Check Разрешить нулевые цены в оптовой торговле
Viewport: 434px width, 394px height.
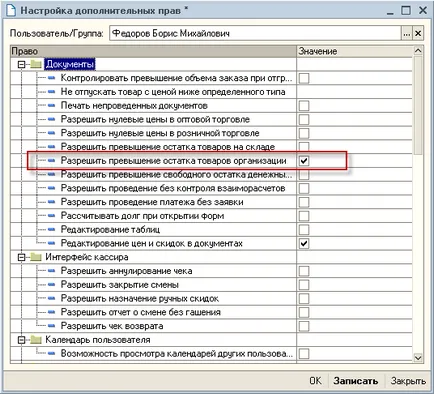coord(304,119)
